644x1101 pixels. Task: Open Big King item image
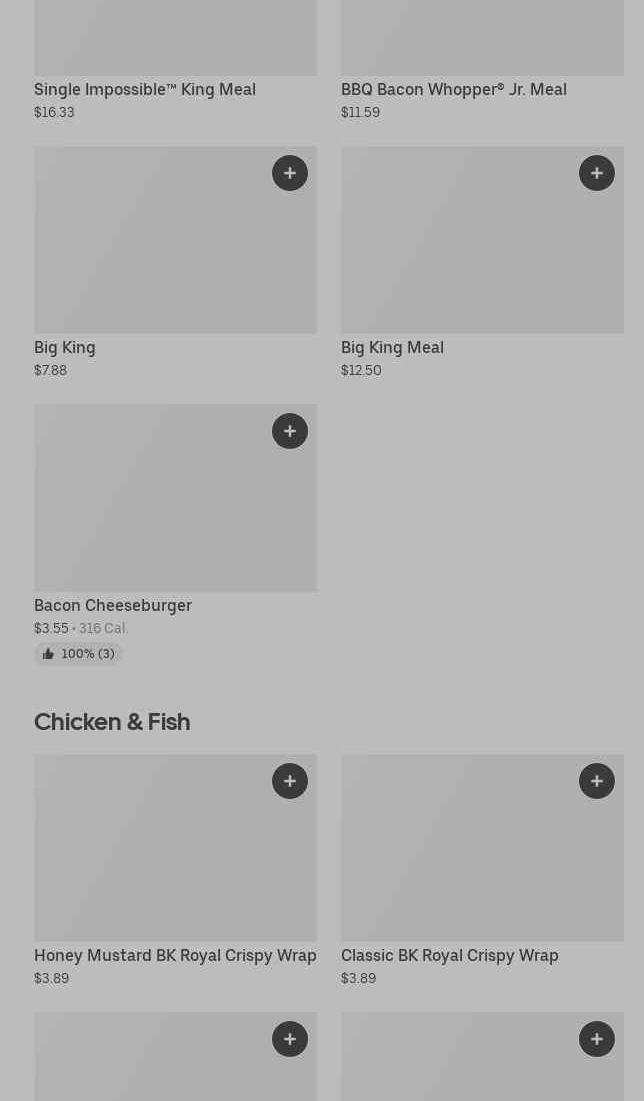tap(176, 239)
